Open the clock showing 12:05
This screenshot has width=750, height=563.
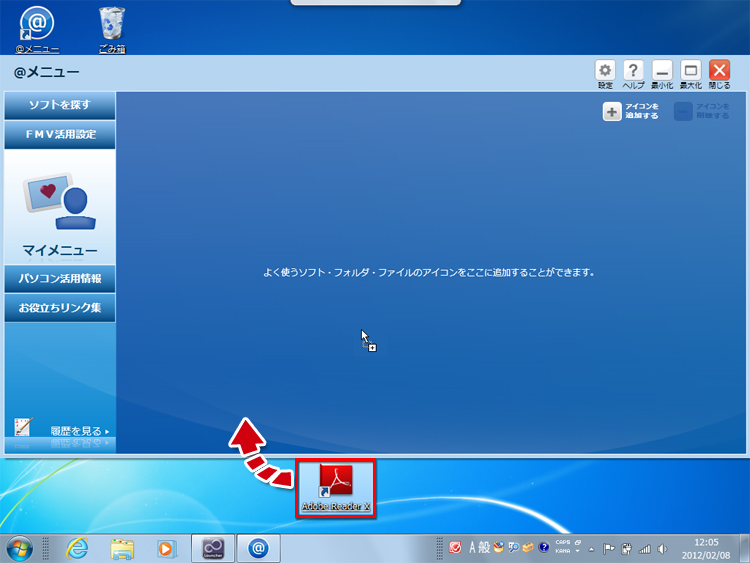tap(706, 549)
